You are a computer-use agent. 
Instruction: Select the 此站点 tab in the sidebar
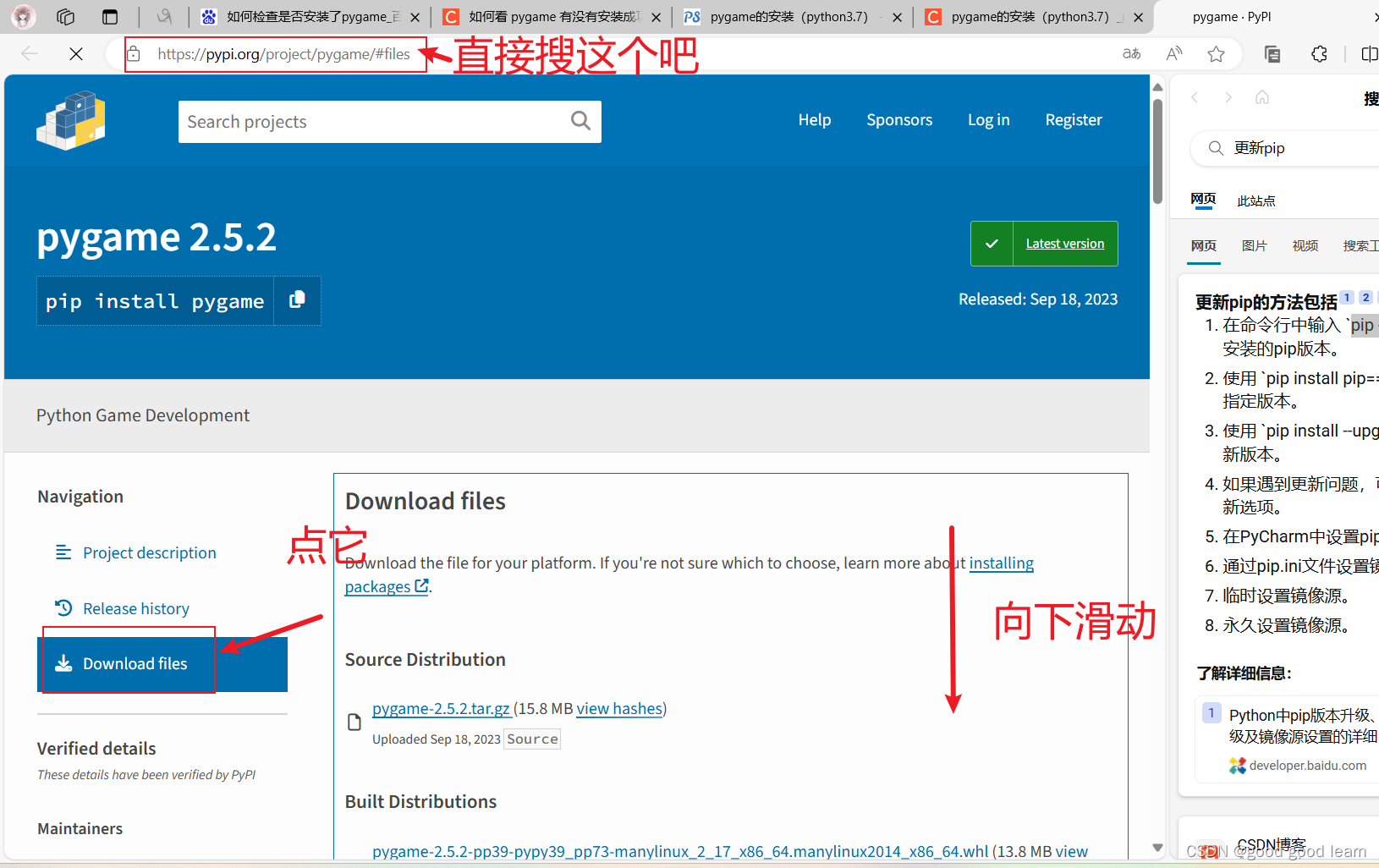[1255, 201]
